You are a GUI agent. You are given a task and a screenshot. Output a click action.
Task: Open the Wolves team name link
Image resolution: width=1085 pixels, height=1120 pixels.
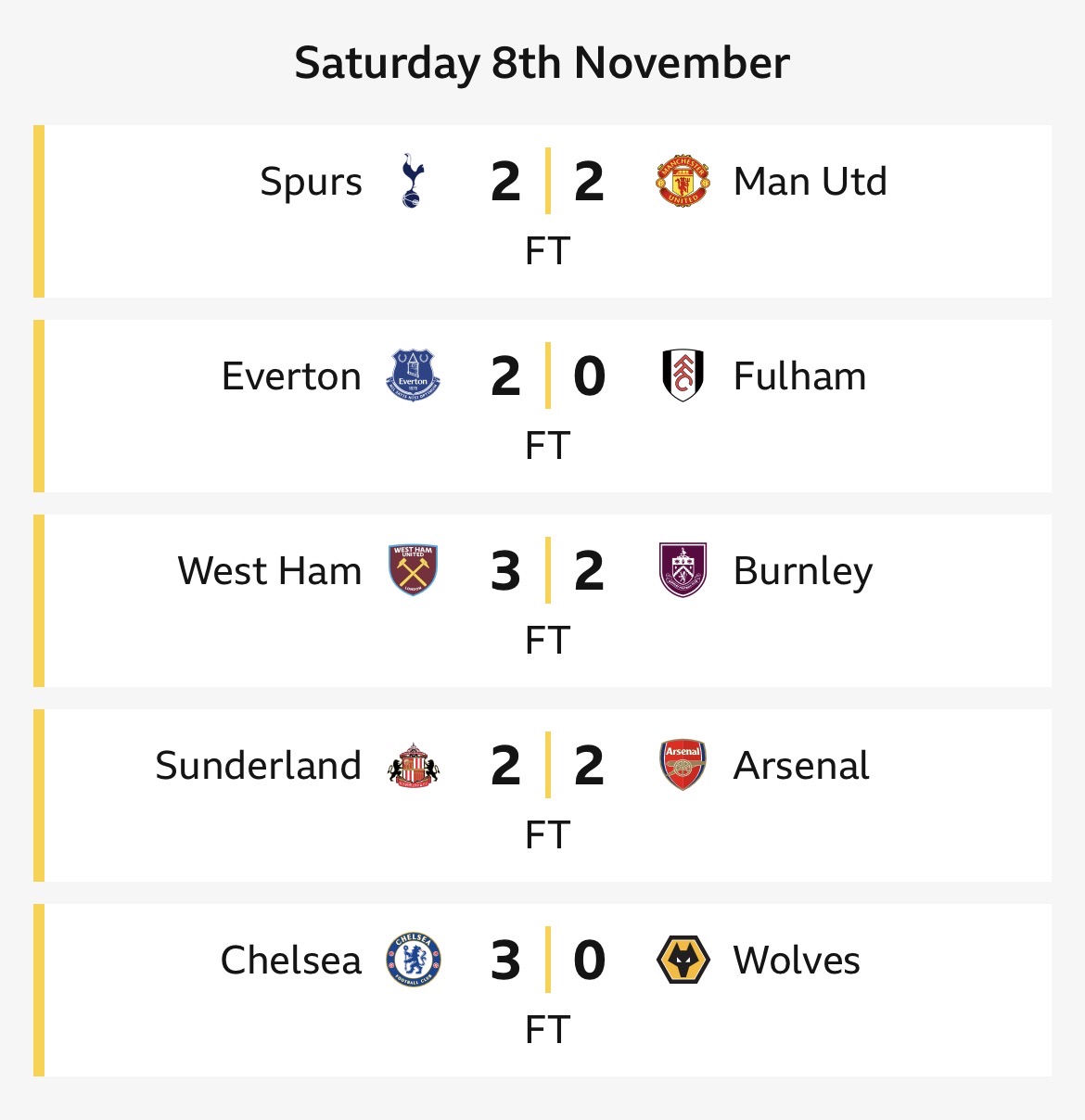click(796, 961)
